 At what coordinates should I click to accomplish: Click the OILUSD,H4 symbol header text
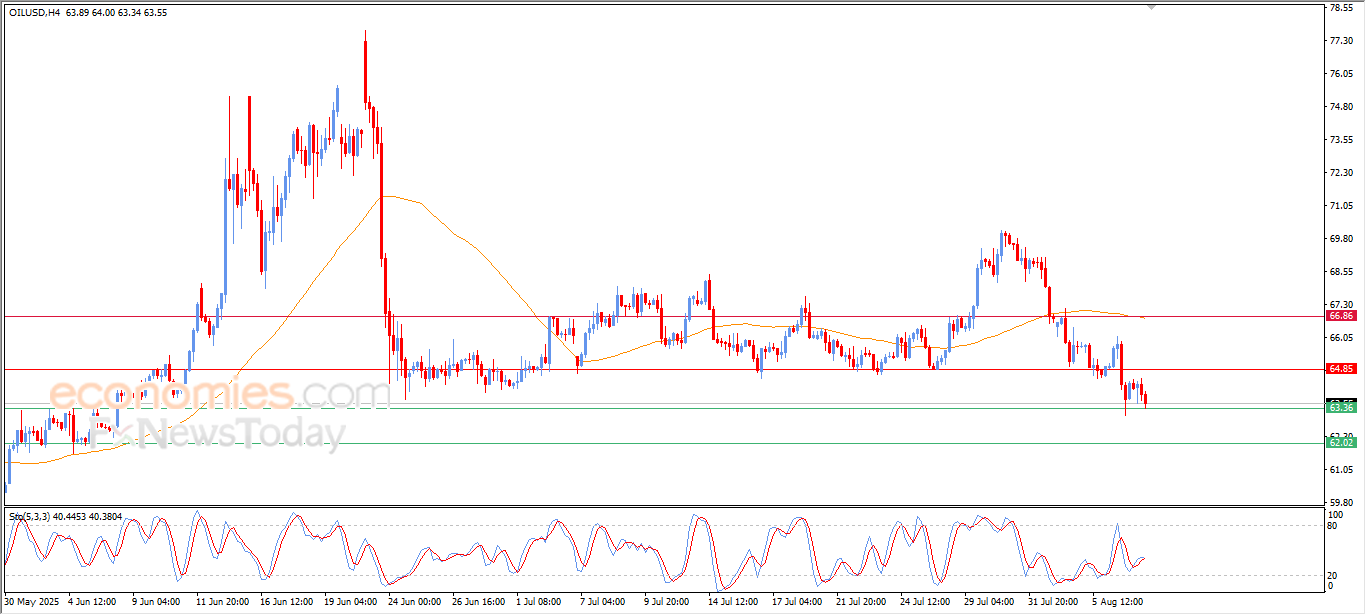pyautogui.click(x=35, y=12)
